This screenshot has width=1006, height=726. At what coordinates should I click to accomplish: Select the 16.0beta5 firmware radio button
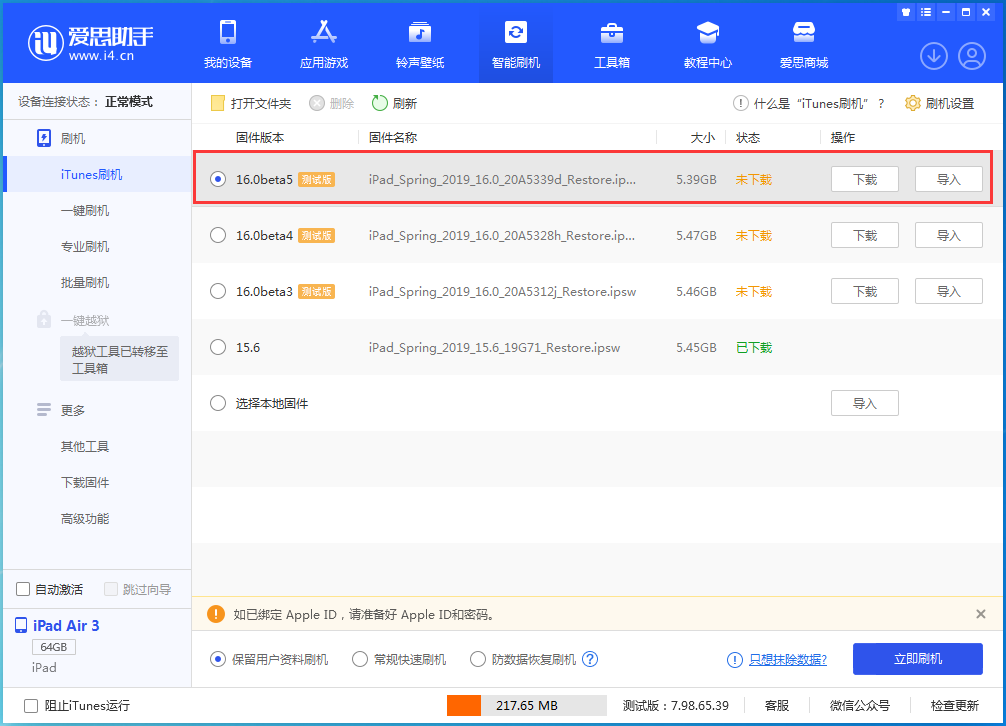[x=218, y=180]
